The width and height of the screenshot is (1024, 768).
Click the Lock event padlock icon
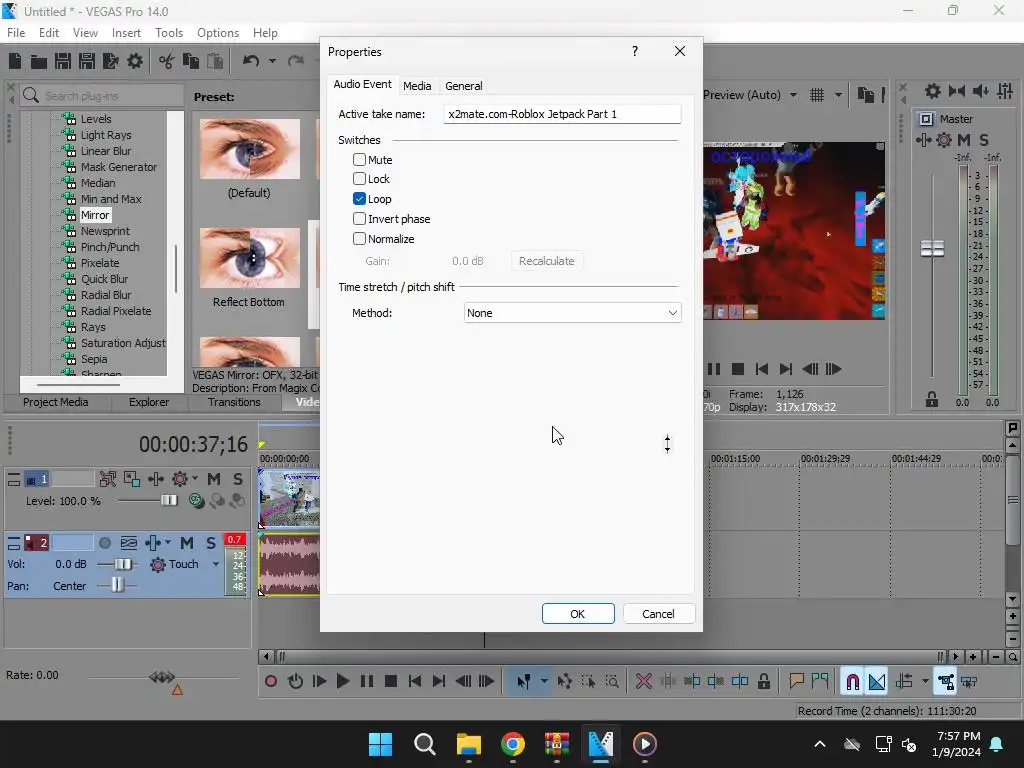pos(763,681)
